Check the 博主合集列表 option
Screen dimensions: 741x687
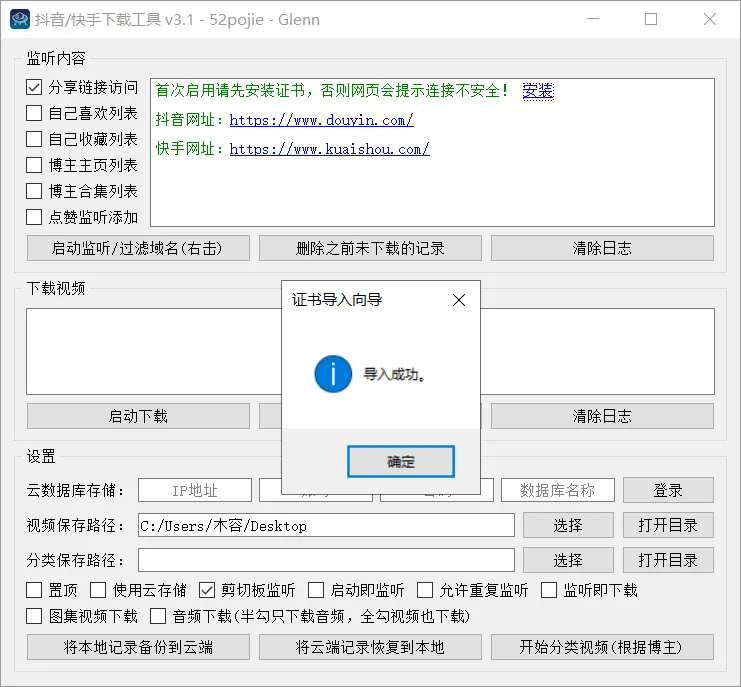pos(34,191)
